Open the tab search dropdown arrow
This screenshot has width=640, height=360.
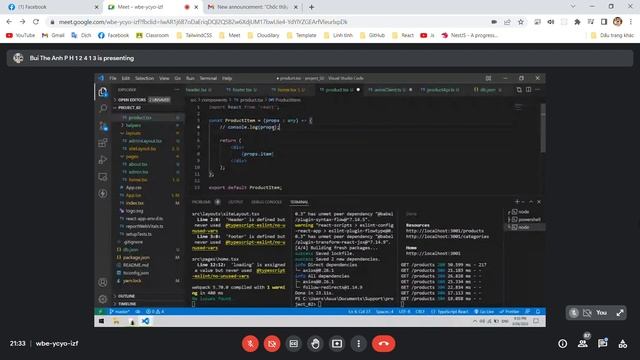click(x=573, y=7)
